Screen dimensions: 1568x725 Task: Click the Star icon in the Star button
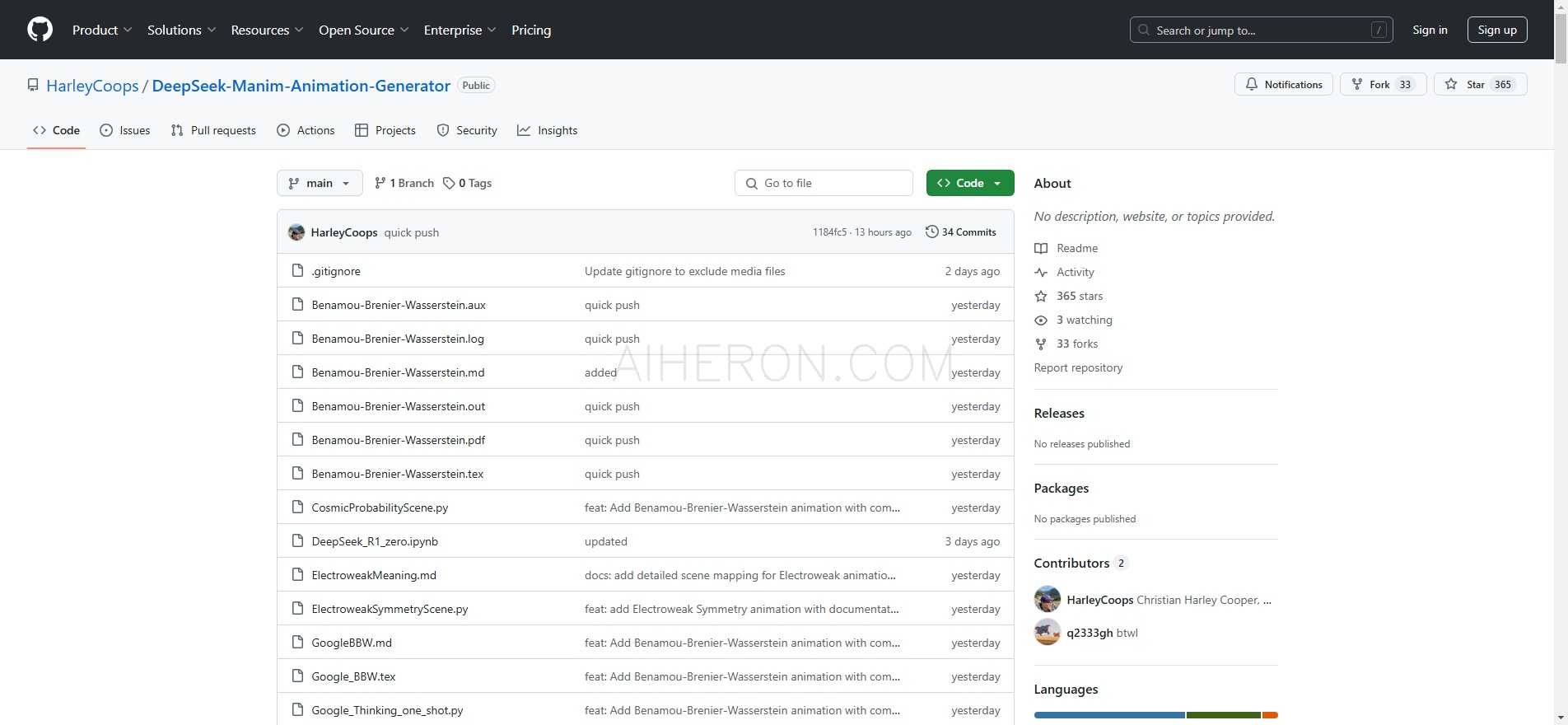click(1451, 85)
